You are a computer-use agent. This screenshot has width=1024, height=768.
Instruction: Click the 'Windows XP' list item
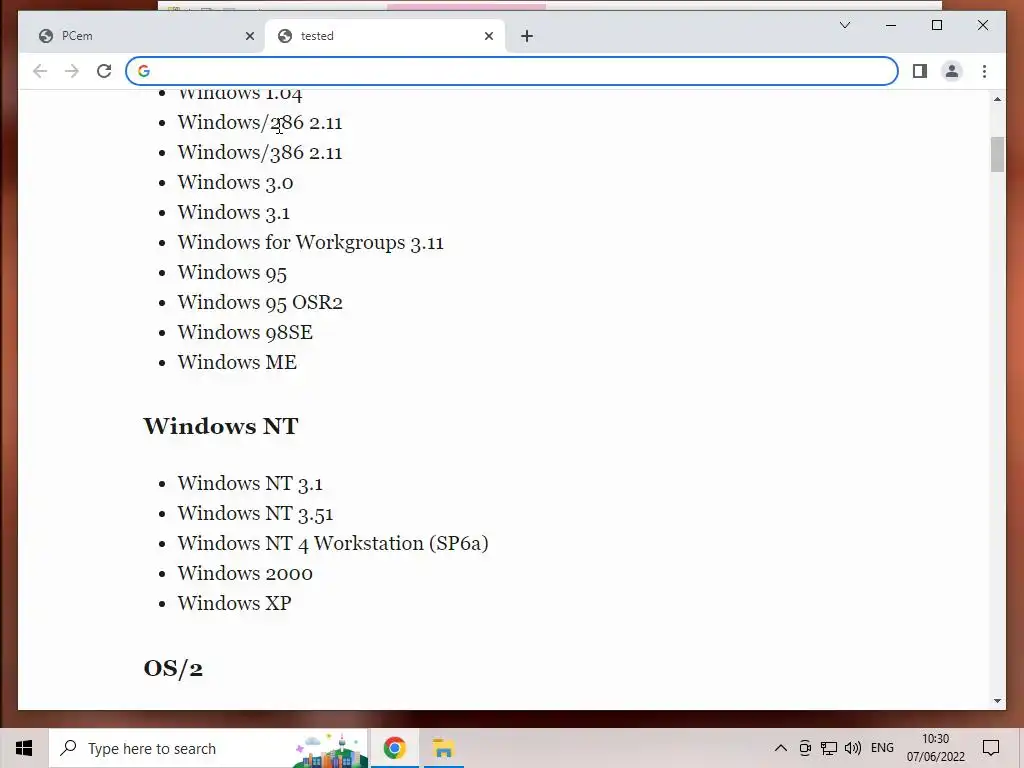[234, 603]
